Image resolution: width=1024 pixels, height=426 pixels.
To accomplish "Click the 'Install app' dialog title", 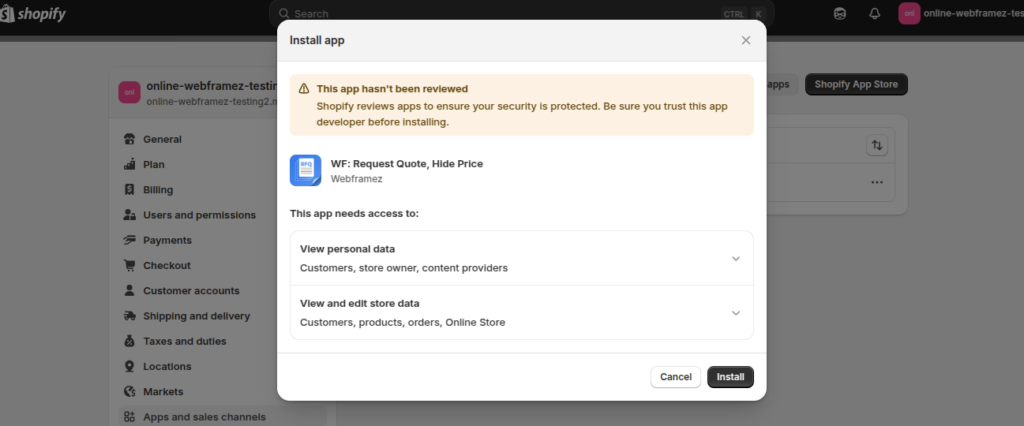I will click(x=317, y=41).
